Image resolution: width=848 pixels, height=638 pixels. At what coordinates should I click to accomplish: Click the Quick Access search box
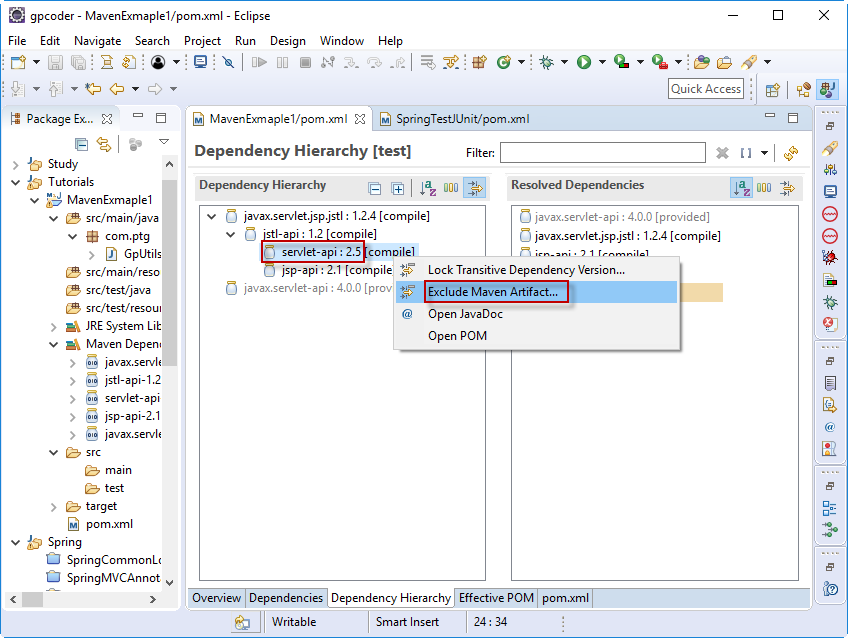pos(705,89)
